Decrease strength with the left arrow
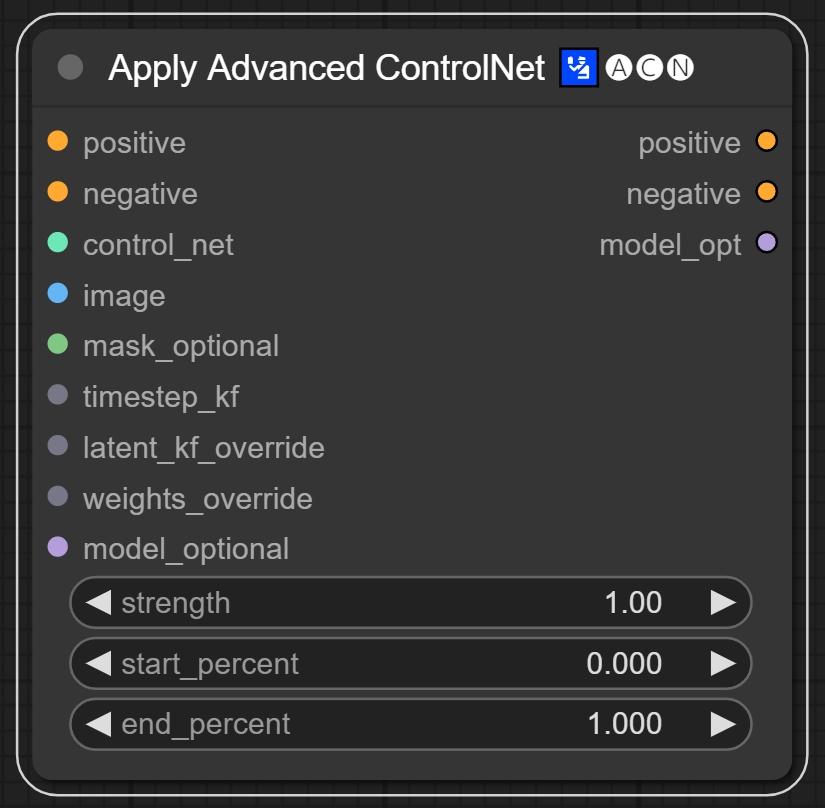Viewport: 825px width, 808px height. (98, 603)
